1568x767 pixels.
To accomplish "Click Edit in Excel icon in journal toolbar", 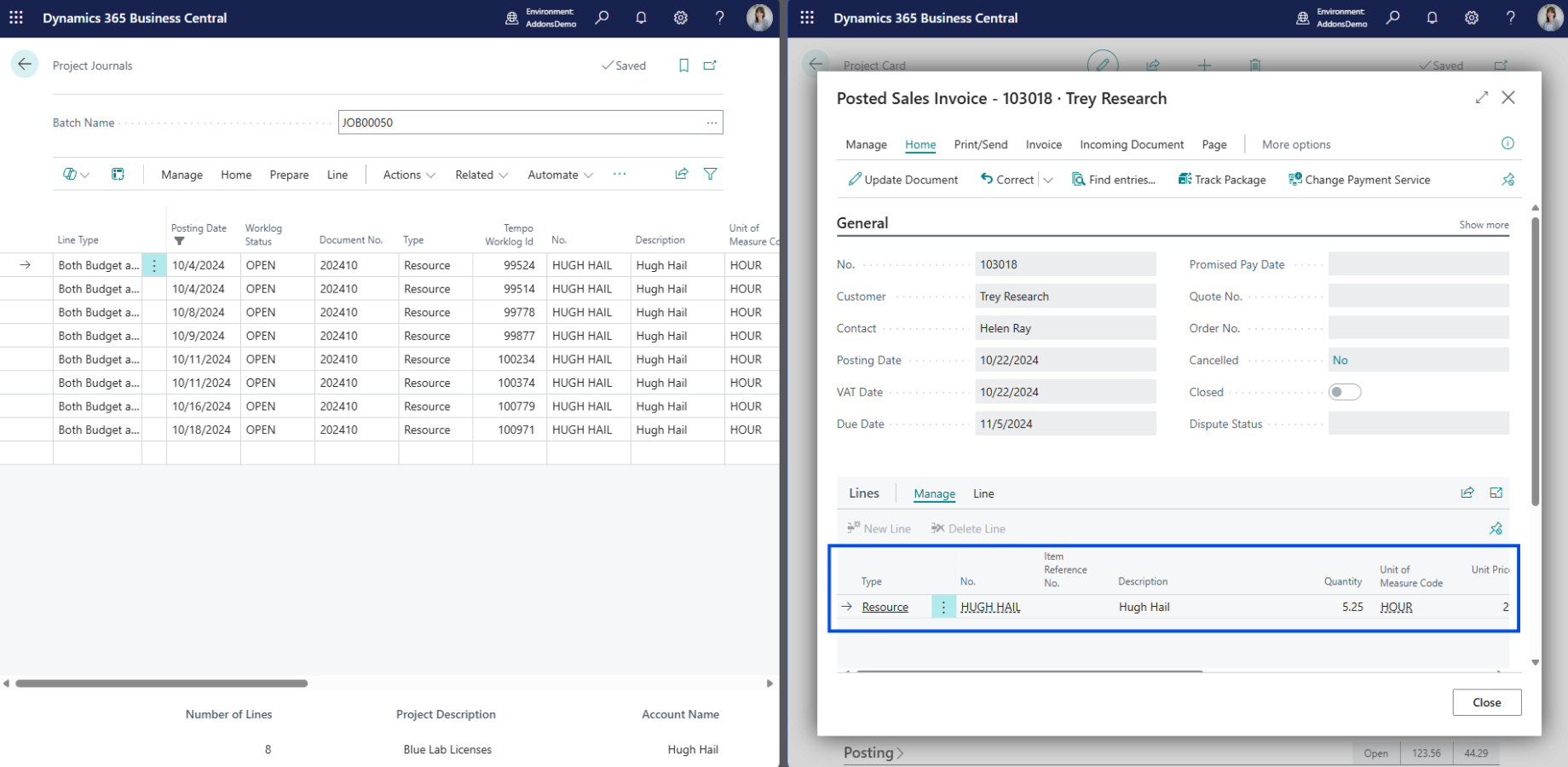I will [118, 174].
